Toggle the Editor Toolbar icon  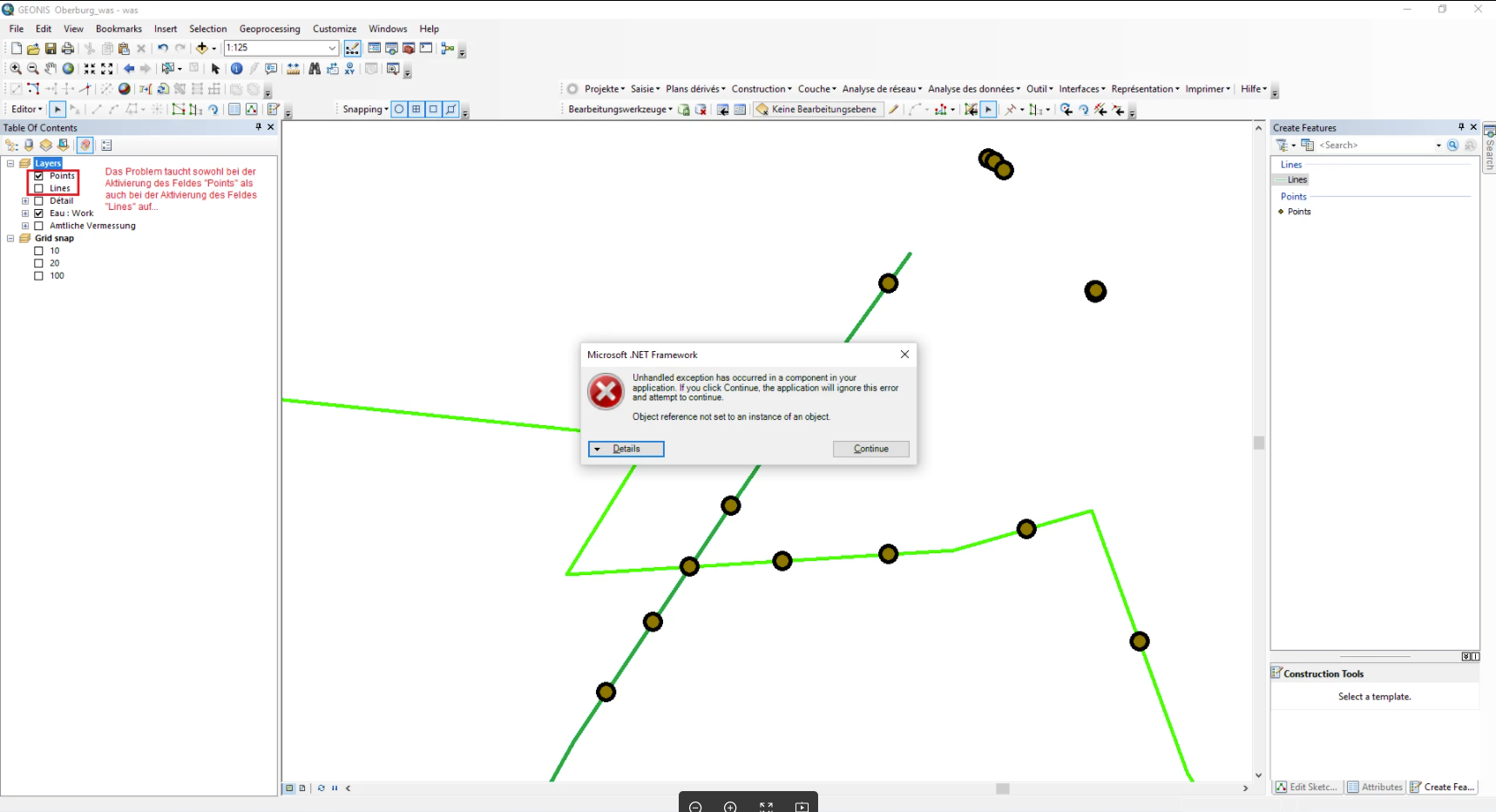(352, 48)
